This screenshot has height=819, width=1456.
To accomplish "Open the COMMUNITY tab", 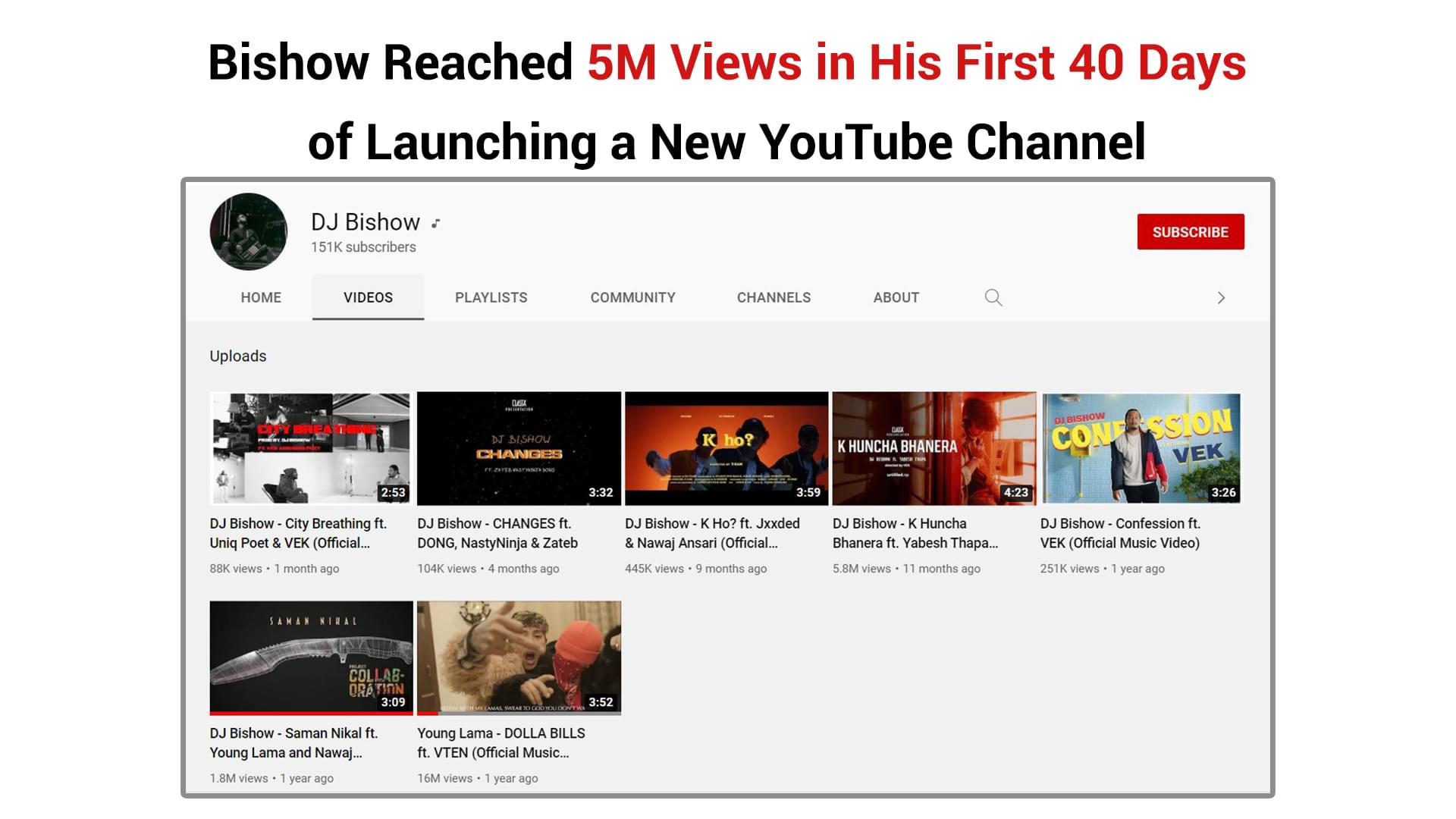I will [633, 297].
